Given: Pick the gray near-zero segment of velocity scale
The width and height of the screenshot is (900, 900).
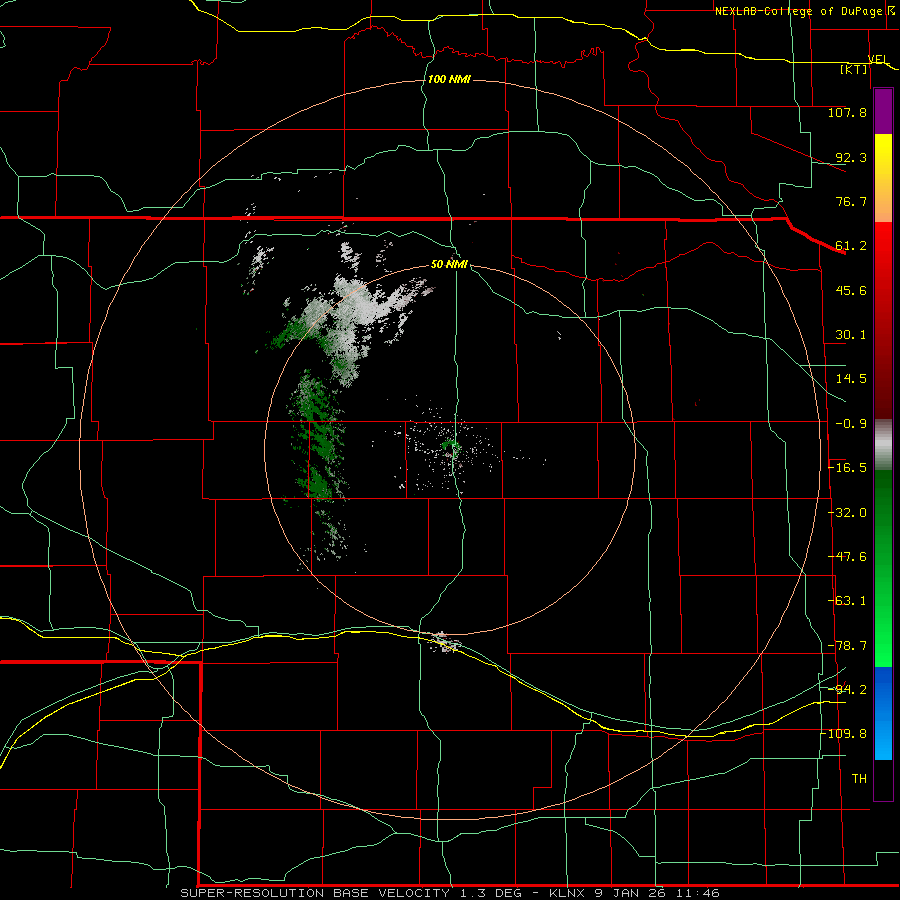Looking at the screenshot, I should [883, 445].
